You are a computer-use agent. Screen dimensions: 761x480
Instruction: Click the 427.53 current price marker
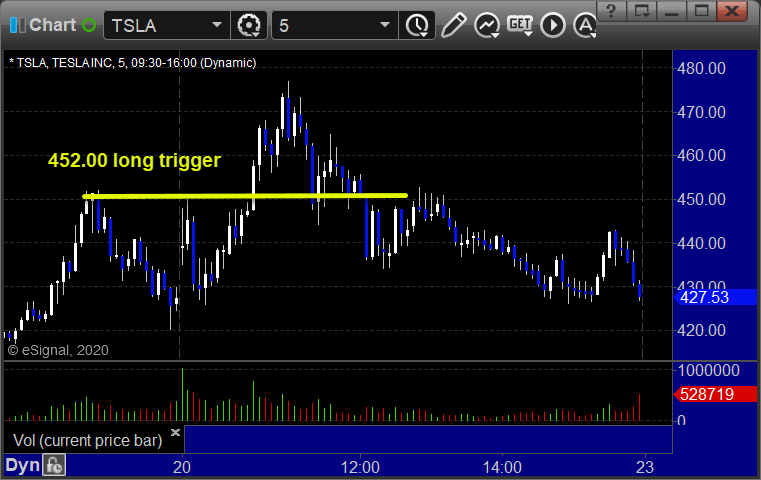point(716,297)
